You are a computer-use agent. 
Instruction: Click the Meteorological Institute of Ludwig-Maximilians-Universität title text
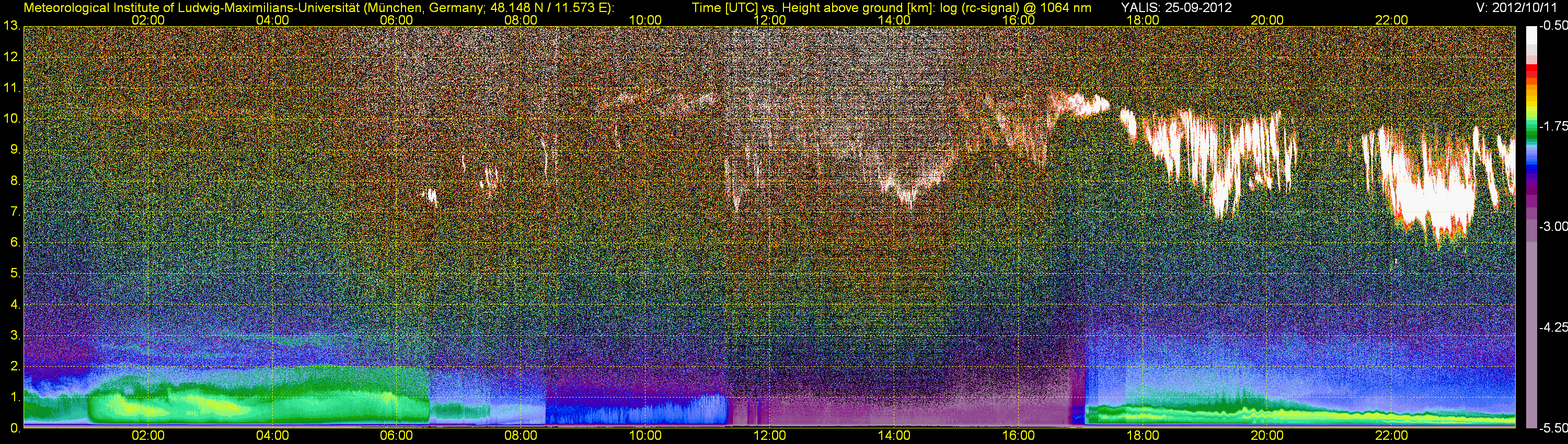[x=192, y=7]
